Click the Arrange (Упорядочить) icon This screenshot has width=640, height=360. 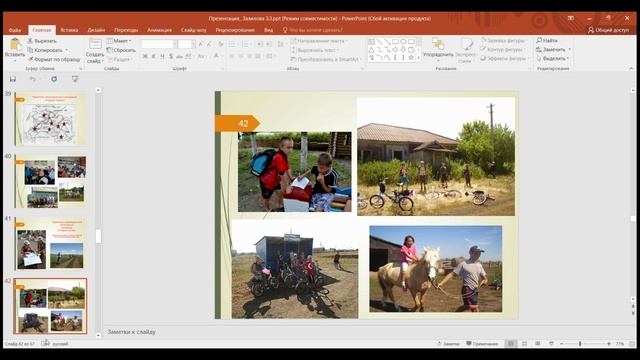click(x=438, y=44)
